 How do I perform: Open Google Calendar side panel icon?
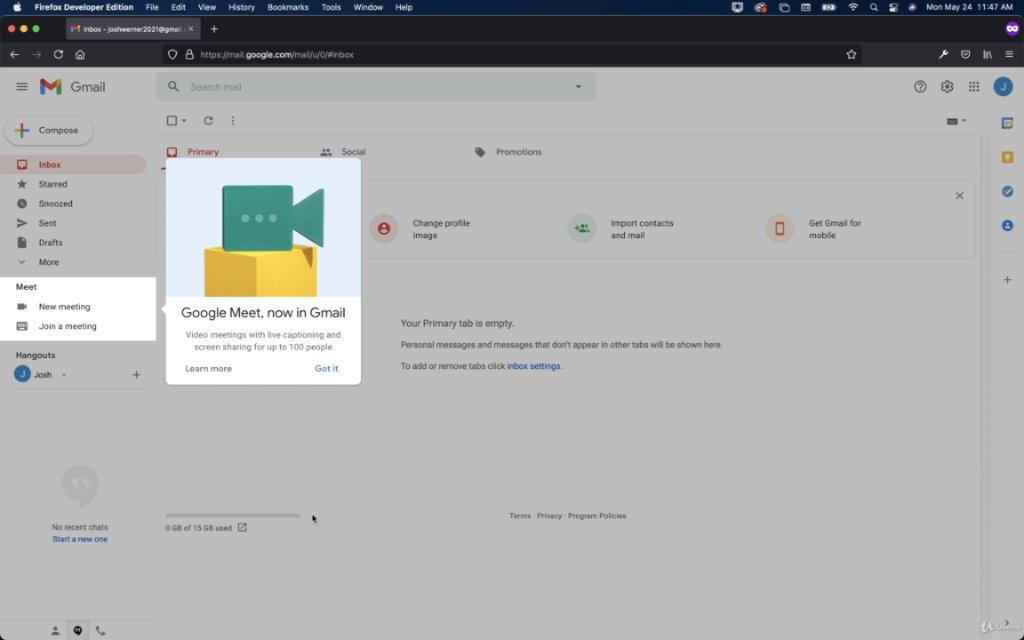(1008, 123)
